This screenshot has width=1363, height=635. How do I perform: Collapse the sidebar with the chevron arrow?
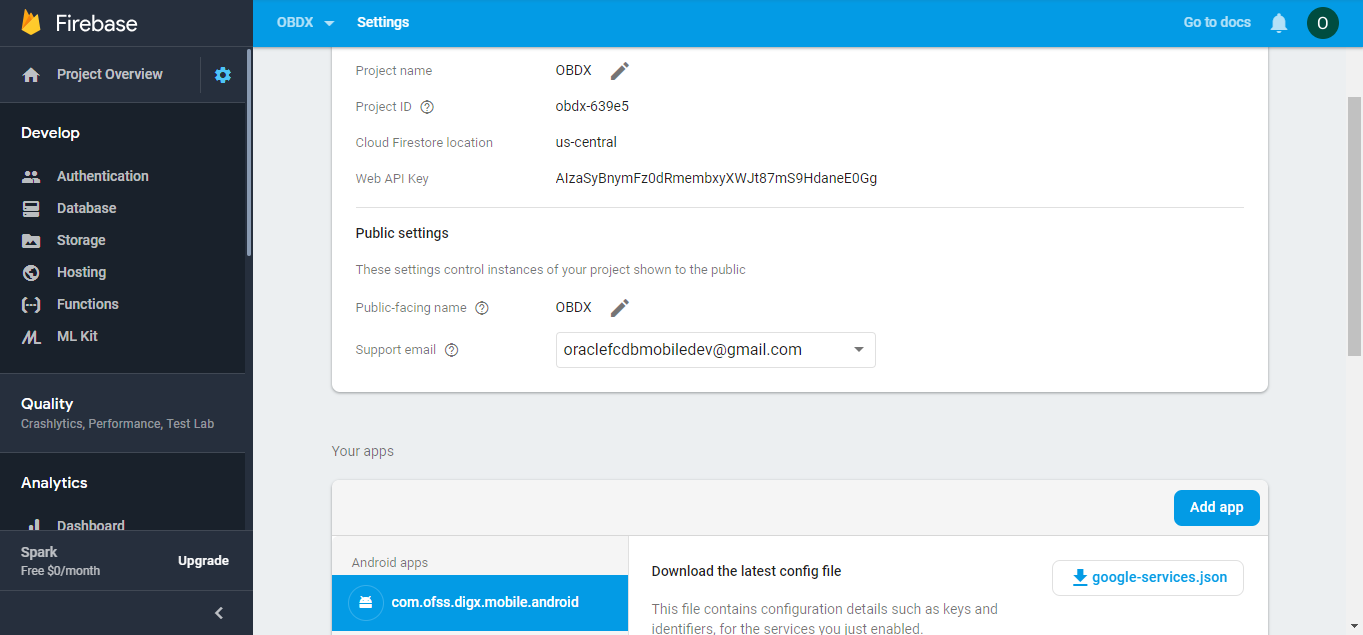click(x=218, y=612)
